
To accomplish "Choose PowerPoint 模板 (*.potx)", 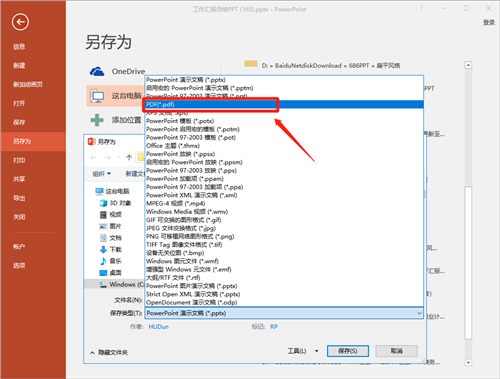I will [x=284, y=121].
